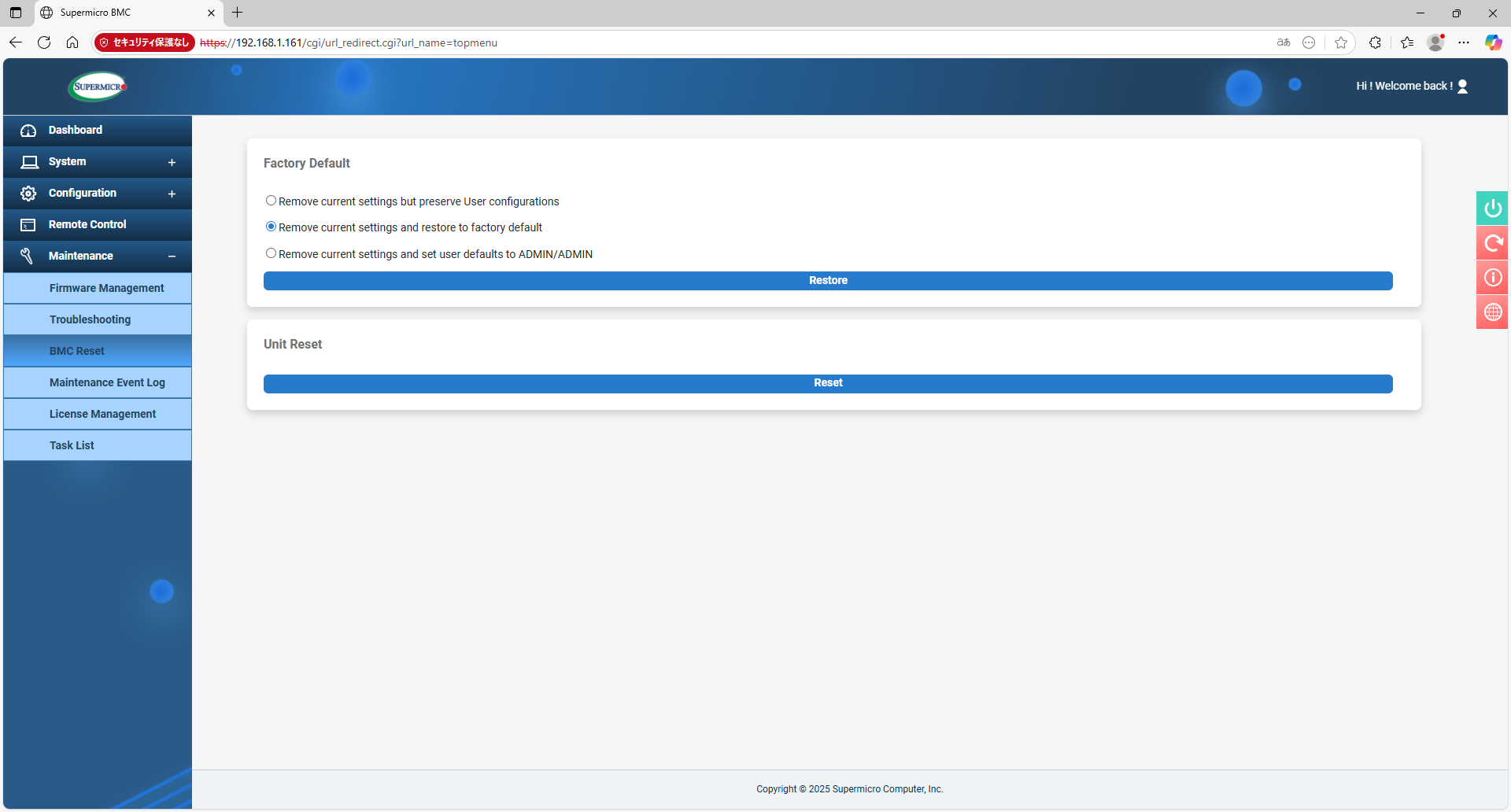
Task: Click the browser home icon
Action: click(x=72, y=42)
